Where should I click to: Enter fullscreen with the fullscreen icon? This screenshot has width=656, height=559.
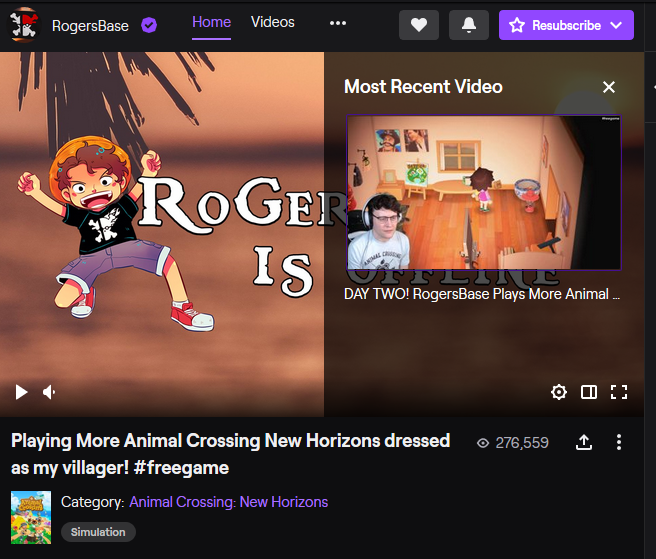pyautogui.click(x=619, y=392)
